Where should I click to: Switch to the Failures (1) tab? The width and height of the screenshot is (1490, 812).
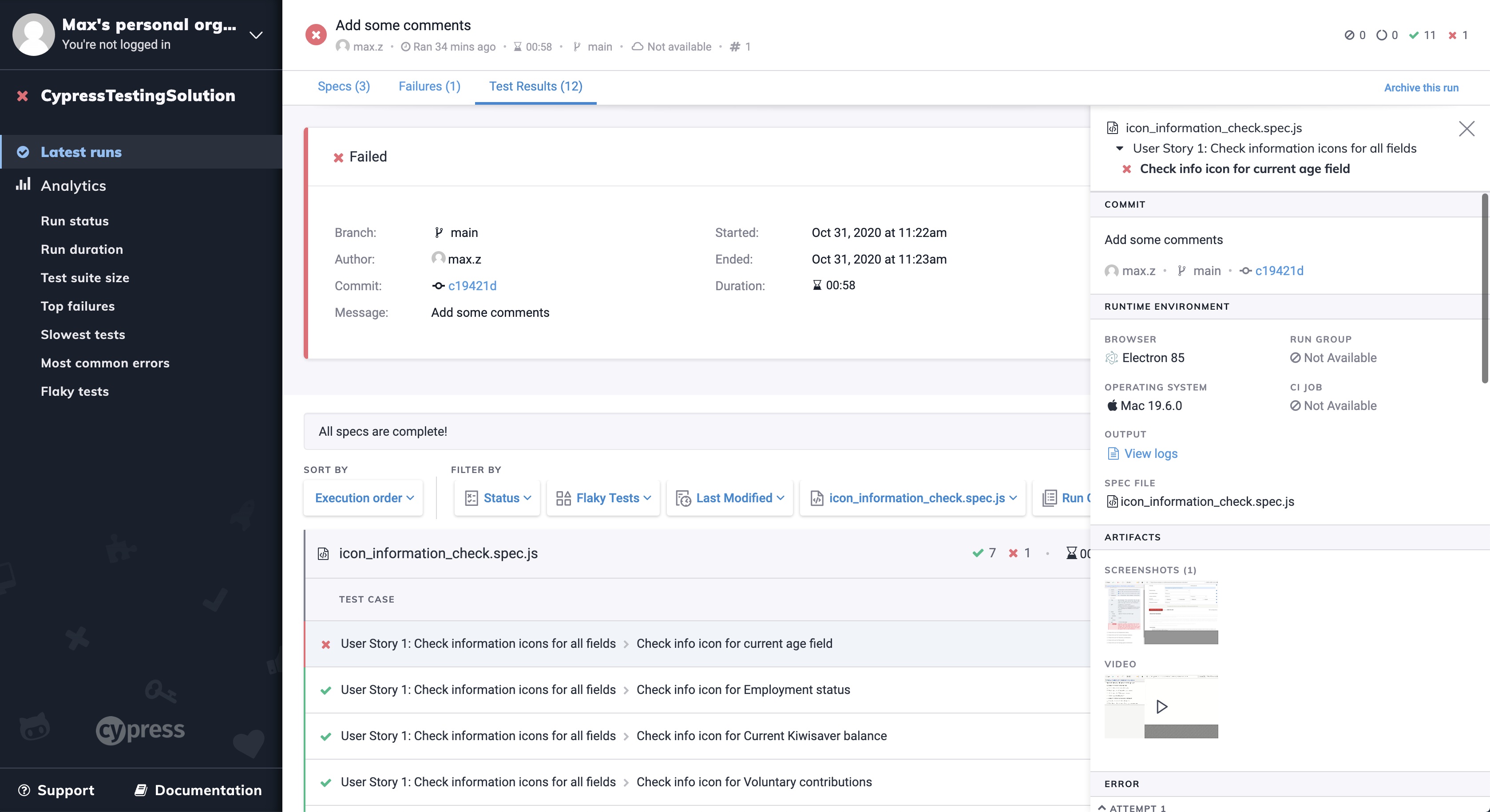[429, 86]
